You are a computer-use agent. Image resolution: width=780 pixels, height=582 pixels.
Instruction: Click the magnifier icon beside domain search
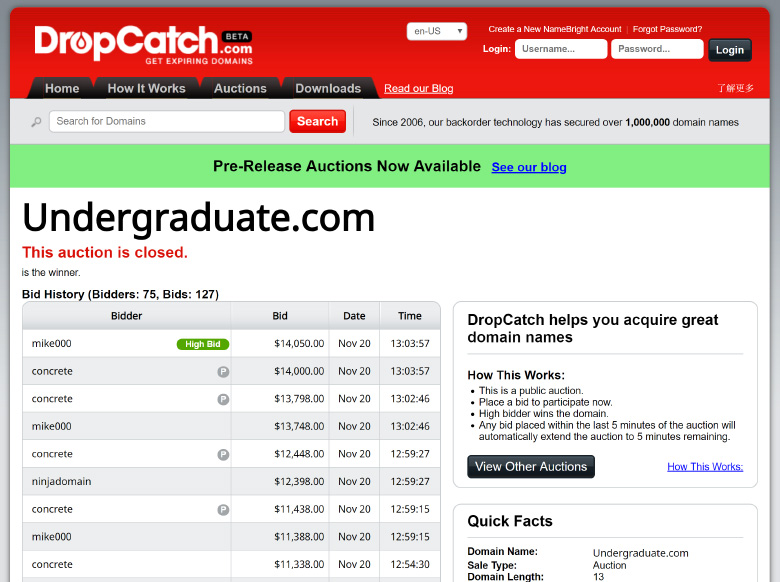(x=36, y=122)
